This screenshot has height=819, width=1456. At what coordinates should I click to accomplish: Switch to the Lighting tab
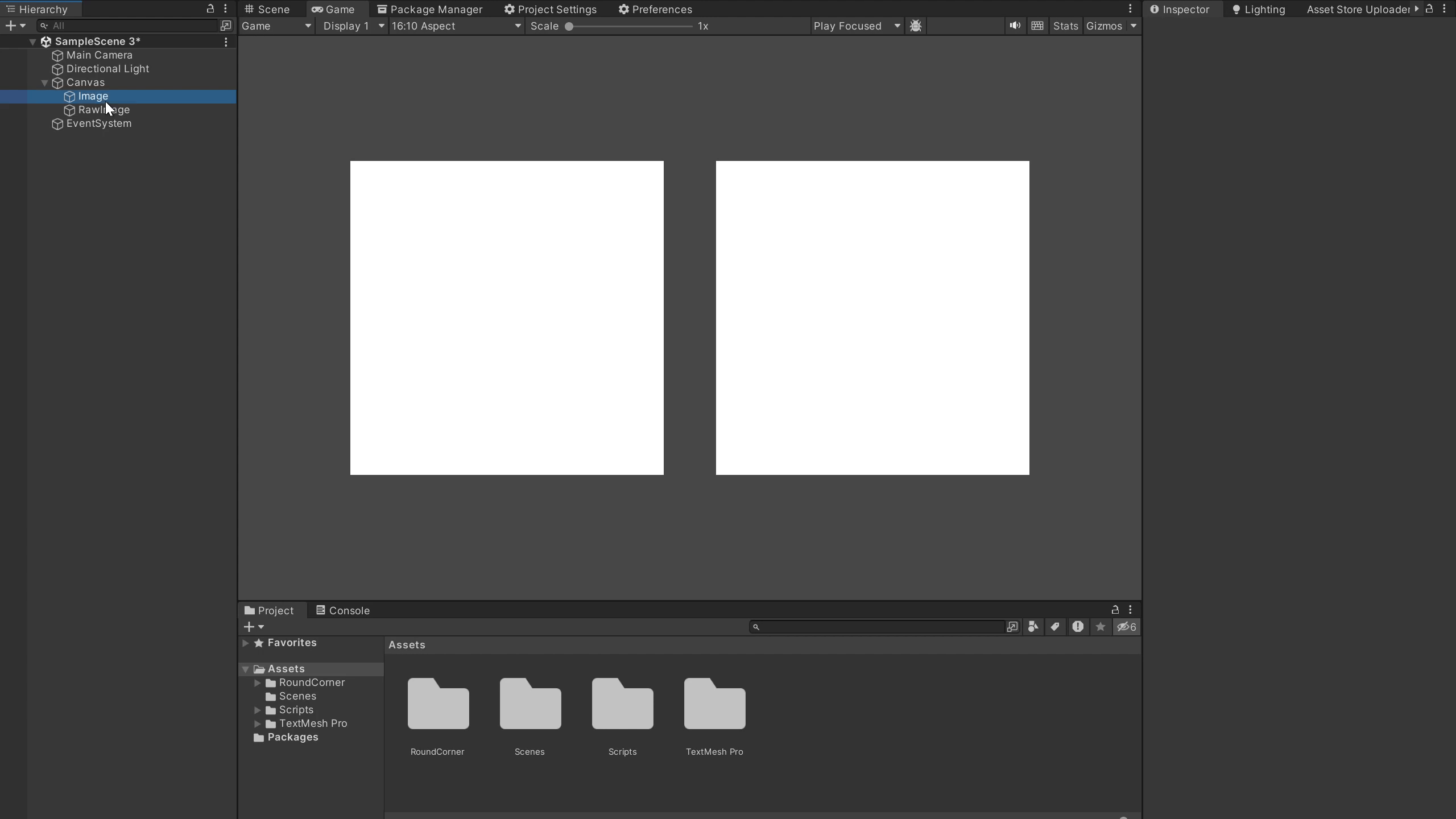point(1258,9)
